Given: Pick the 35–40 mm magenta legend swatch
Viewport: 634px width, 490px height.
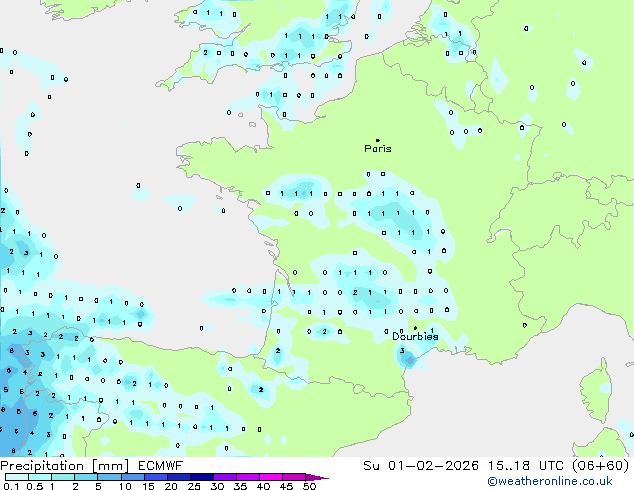Looking at the screenshot, I should pyautogui.click(x=247, y=477).
